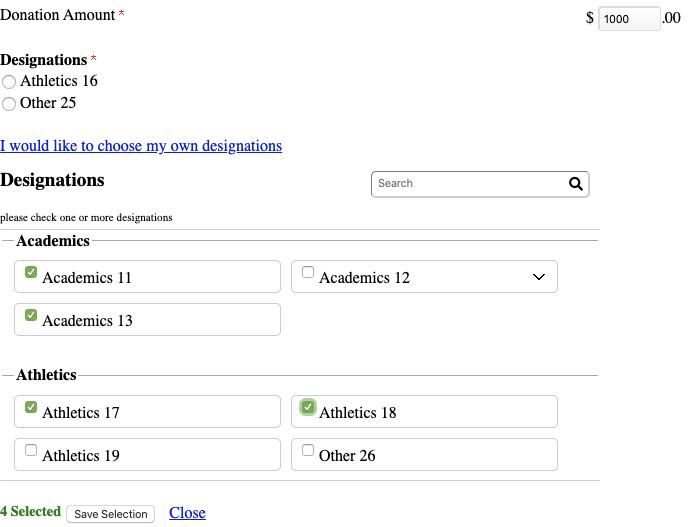689x527 pixels.
Task: Check the Academics 12 checkbox
Action: pyautogui.click(x=308, y=272)
